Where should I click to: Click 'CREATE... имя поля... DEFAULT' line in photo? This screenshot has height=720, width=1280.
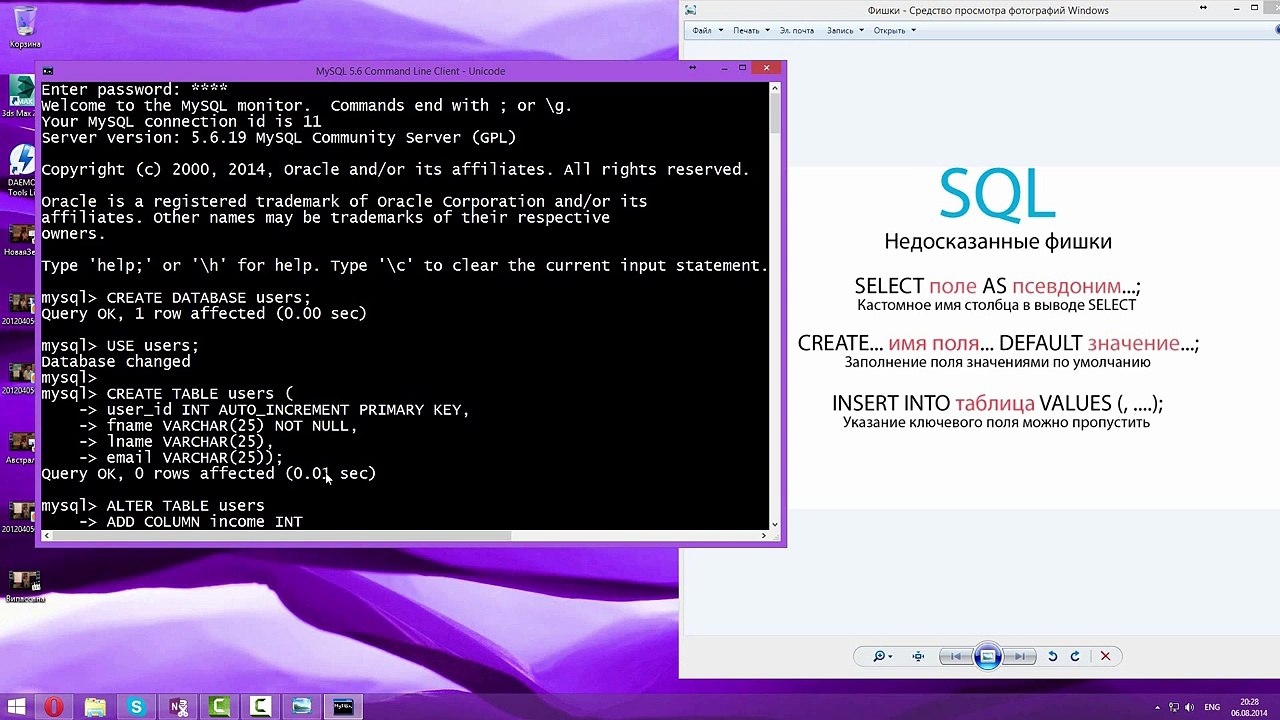point(997,344)
